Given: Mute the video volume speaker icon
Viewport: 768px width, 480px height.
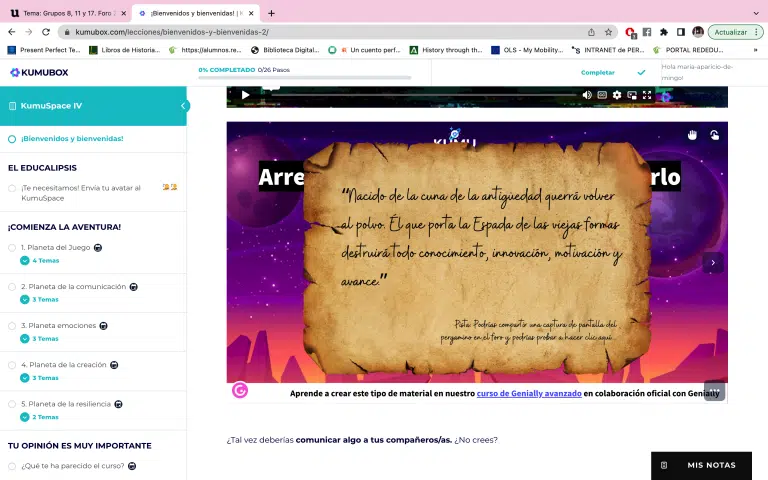Looking at the screenshot, I should click(587, 95).
